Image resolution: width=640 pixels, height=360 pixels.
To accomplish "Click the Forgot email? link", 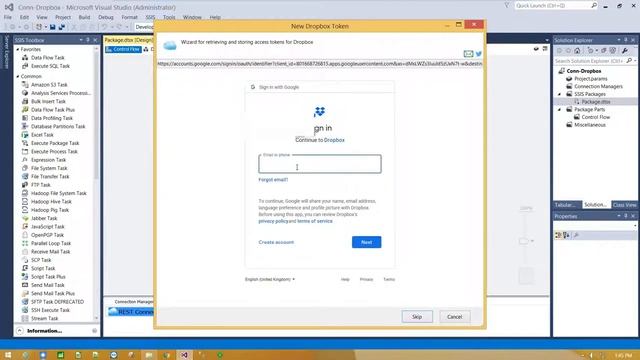I will [x=273, y=180].
